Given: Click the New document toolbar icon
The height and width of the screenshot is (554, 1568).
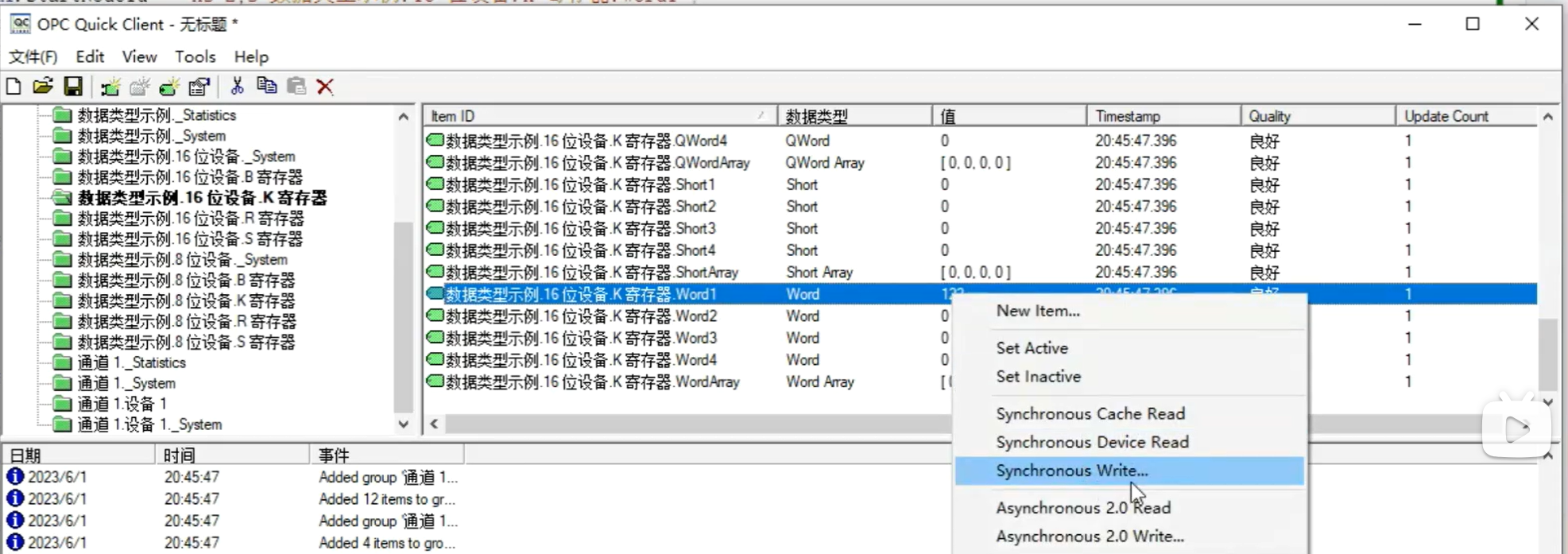Looking at the screenshot, I should 14,87.
